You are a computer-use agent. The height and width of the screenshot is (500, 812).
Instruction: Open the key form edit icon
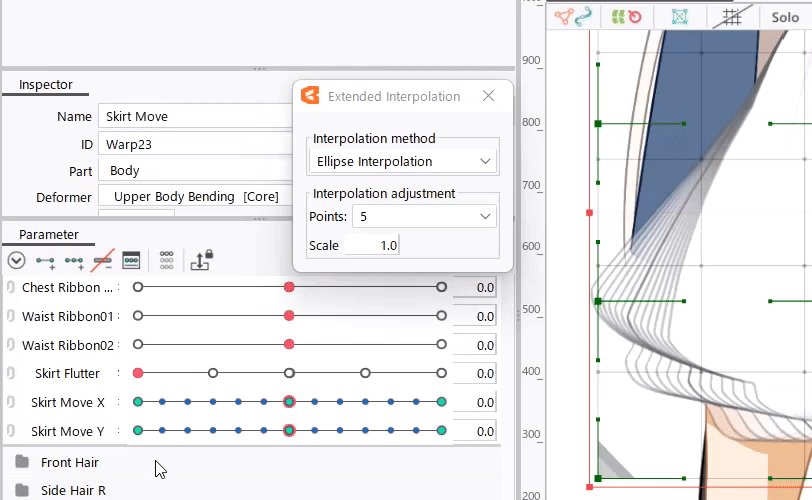pos(131,260)
